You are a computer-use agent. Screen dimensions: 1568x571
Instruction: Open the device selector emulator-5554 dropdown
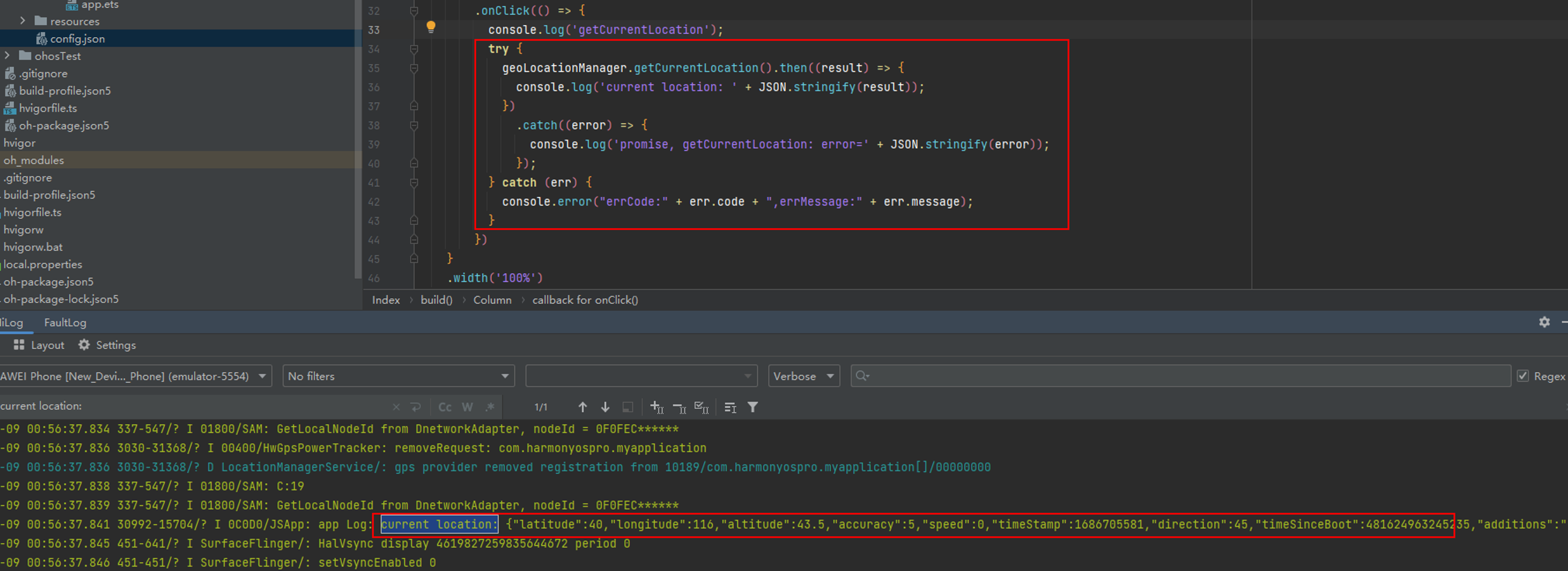tap(134, 376)
